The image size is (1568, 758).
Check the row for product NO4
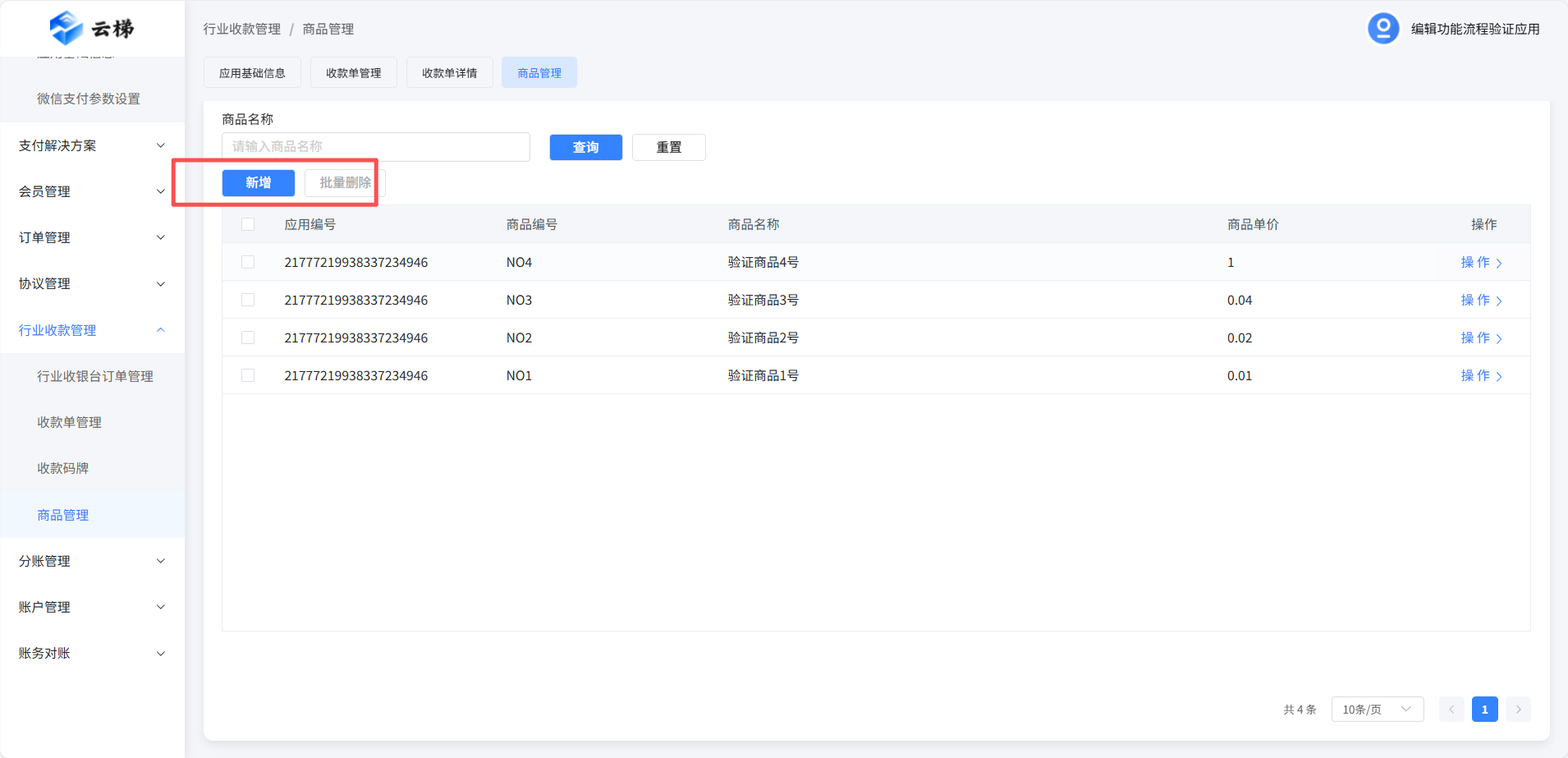pyautogui.click(x=248, y=263)
